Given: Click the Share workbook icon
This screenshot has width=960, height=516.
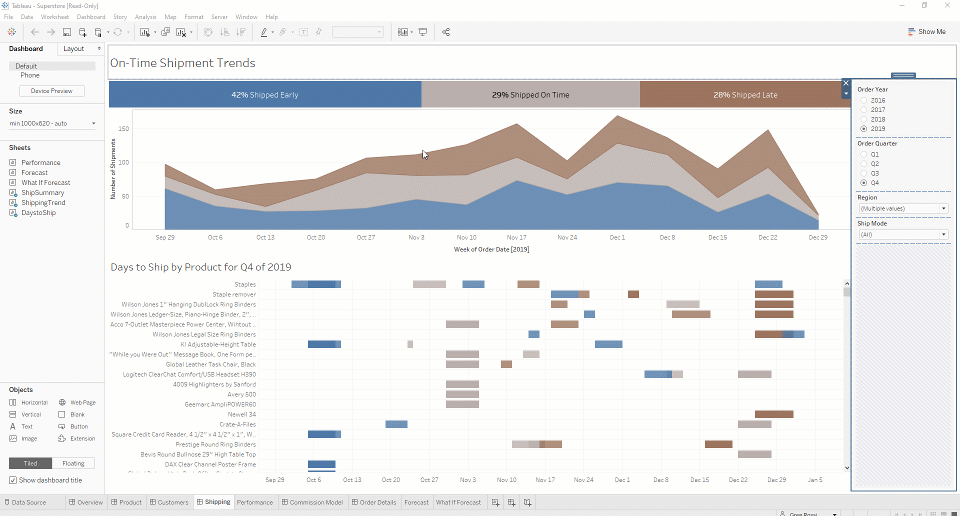Looking at the screenshot, I should tap(446, 32).
